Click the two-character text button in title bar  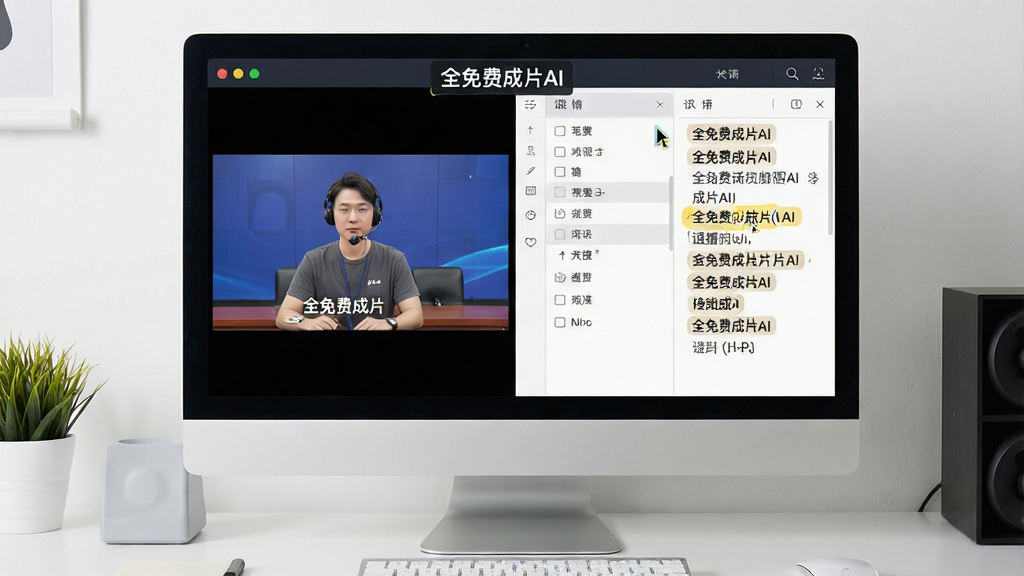pyautogui.click(x=727, y=74)
